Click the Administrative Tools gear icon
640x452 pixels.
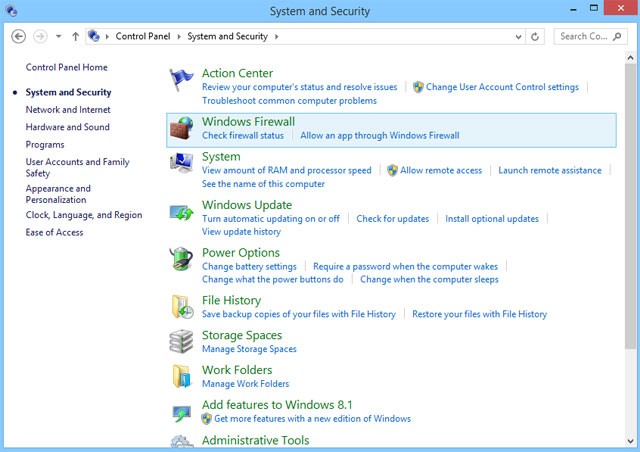(181, 441)
